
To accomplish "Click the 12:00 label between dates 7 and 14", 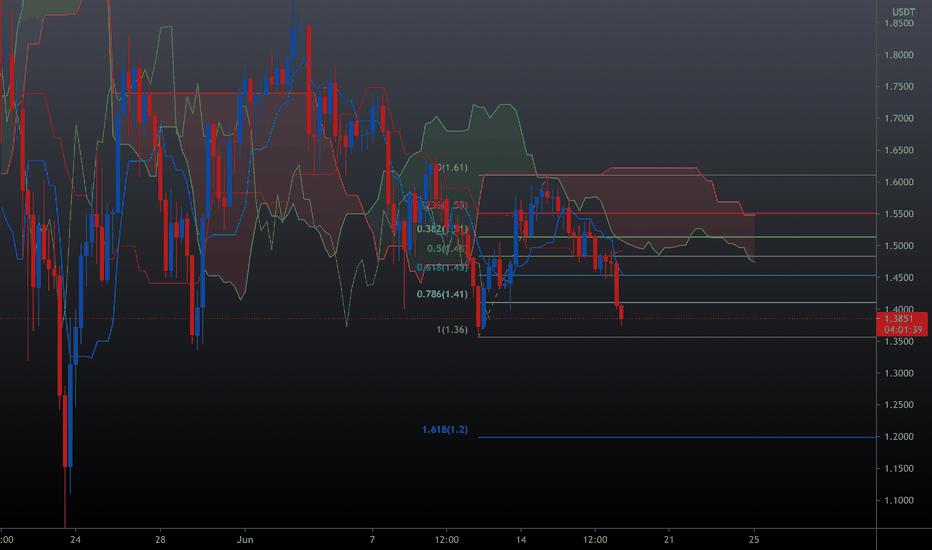I will 446,540.
